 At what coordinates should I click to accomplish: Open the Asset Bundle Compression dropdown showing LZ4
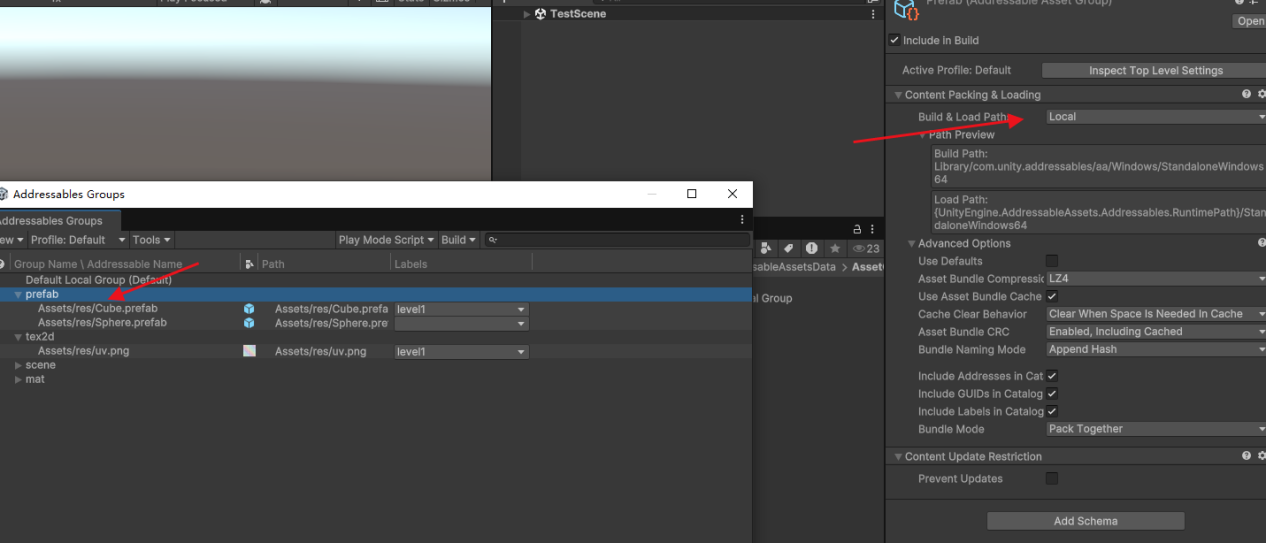click(1156, 278)
